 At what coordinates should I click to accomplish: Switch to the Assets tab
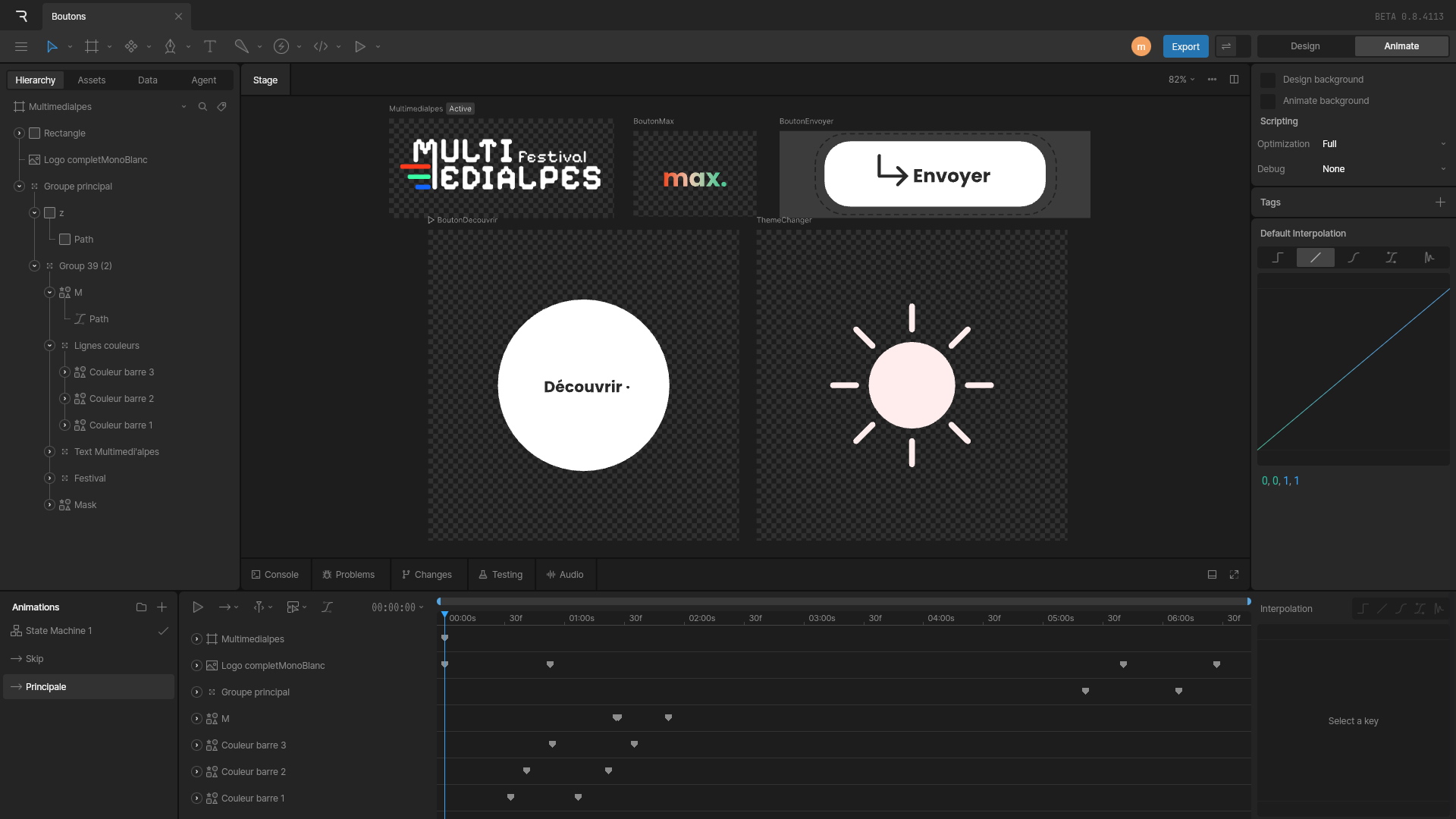pyautogui.click(x=91, y=80)
